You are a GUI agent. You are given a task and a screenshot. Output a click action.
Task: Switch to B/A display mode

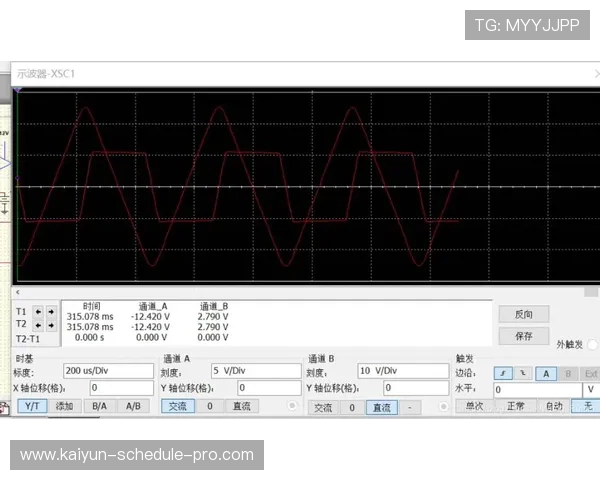click(98, 406)
